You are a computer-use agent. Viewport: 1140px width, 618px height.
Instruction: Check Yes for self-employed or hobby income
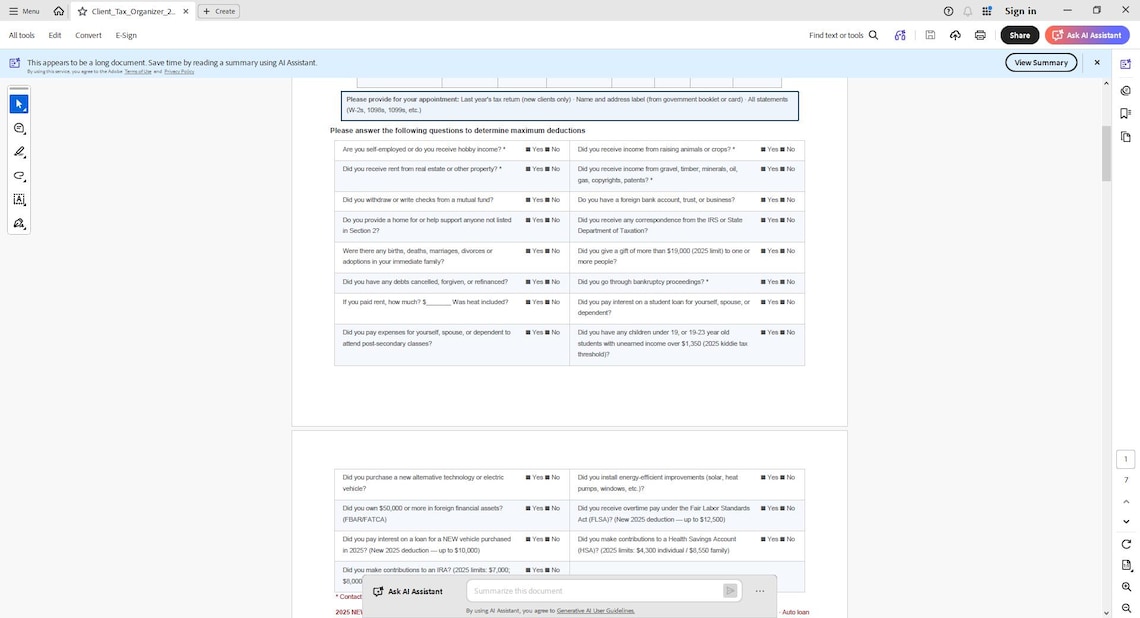coord(529,149)
